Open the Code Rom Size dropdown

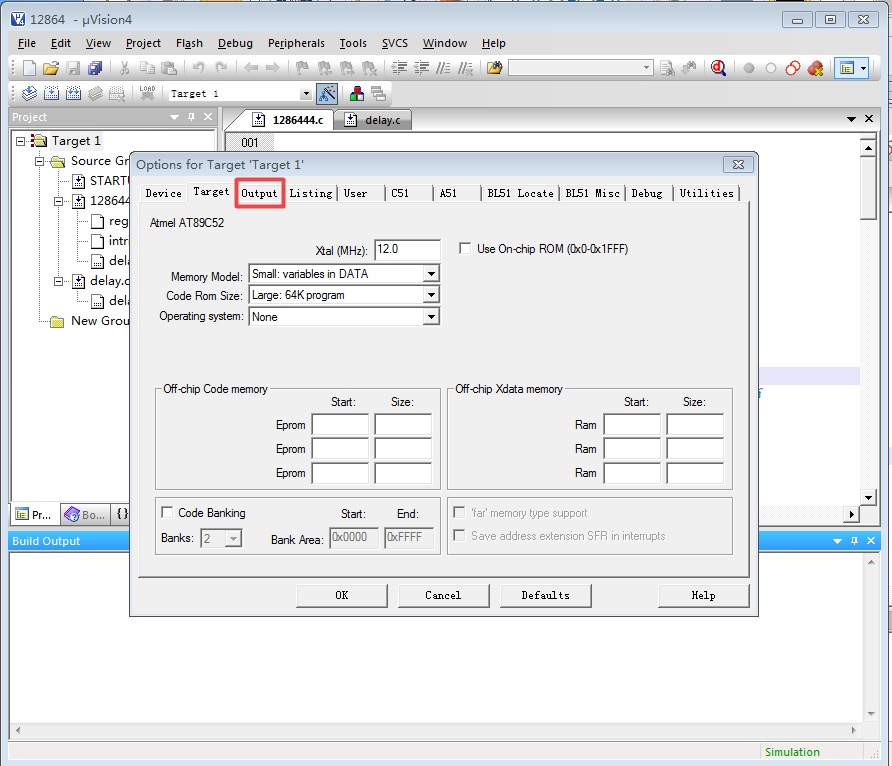pyautogui.click(x=431, y=295)
